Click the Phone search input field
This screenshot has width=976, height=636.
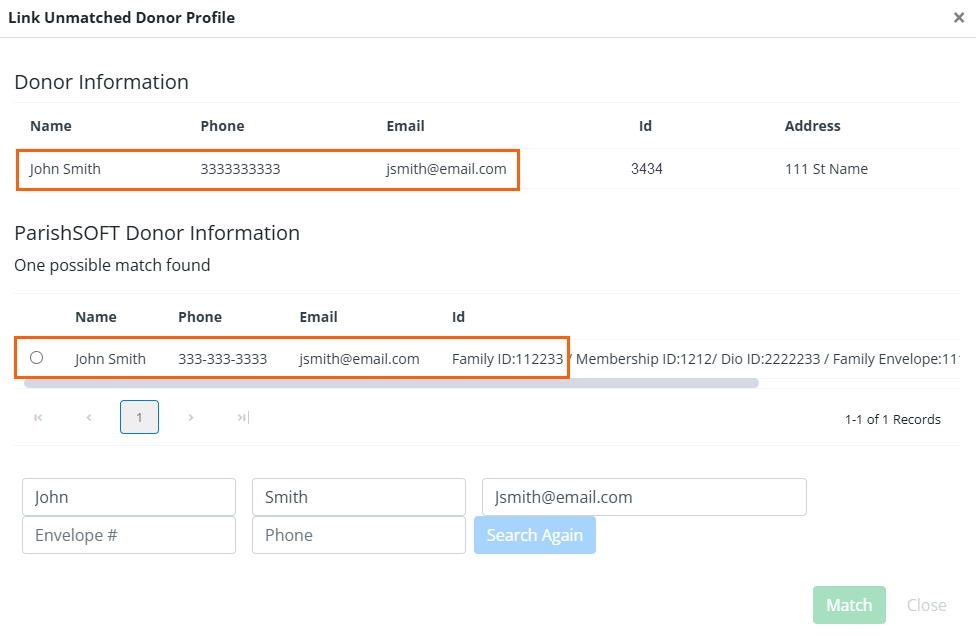point(359,535)
